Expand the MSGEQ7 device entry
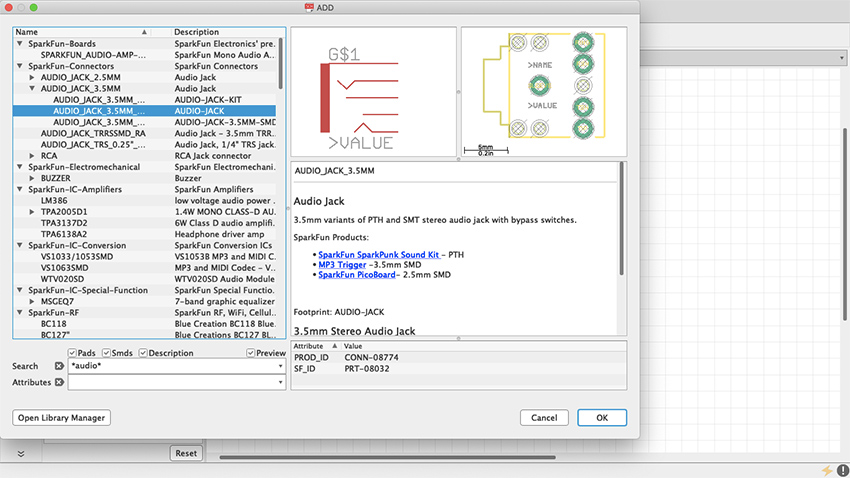 (32, 301)
